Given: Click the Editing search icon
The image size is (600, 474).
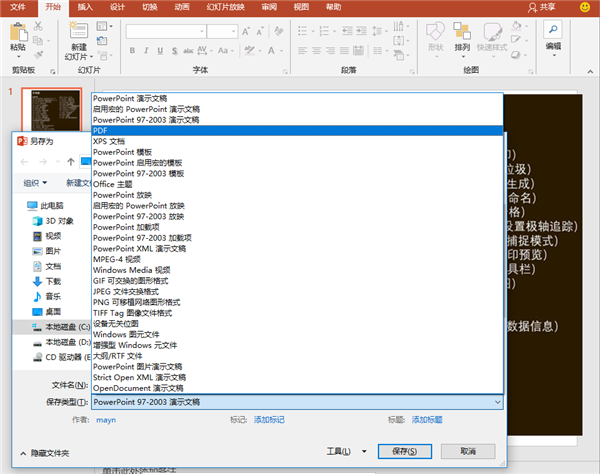Looking at the screenshot, I should [x=553, y=30].
